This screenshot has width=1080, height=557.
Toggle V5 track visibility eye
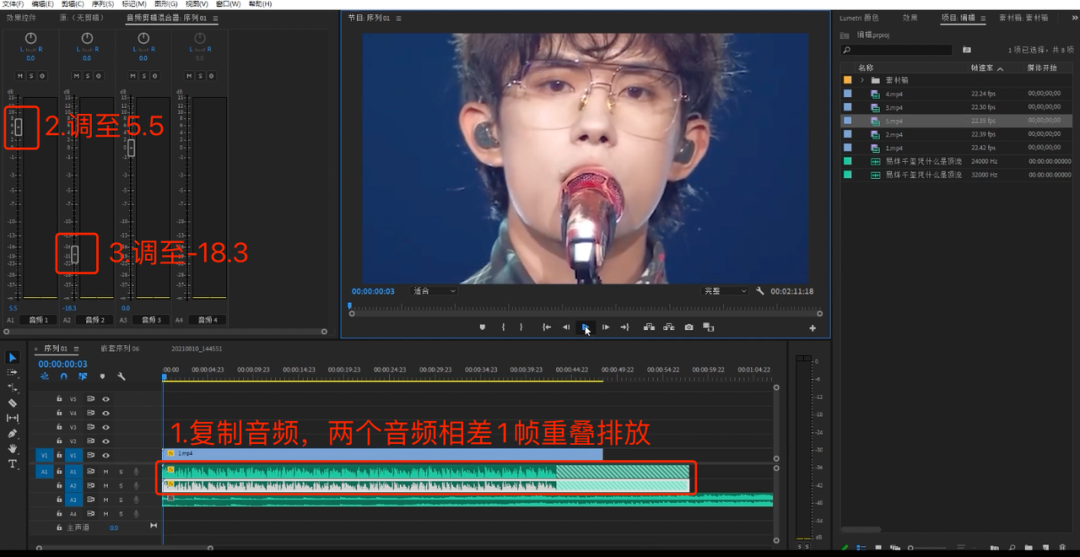pos(106,399)
